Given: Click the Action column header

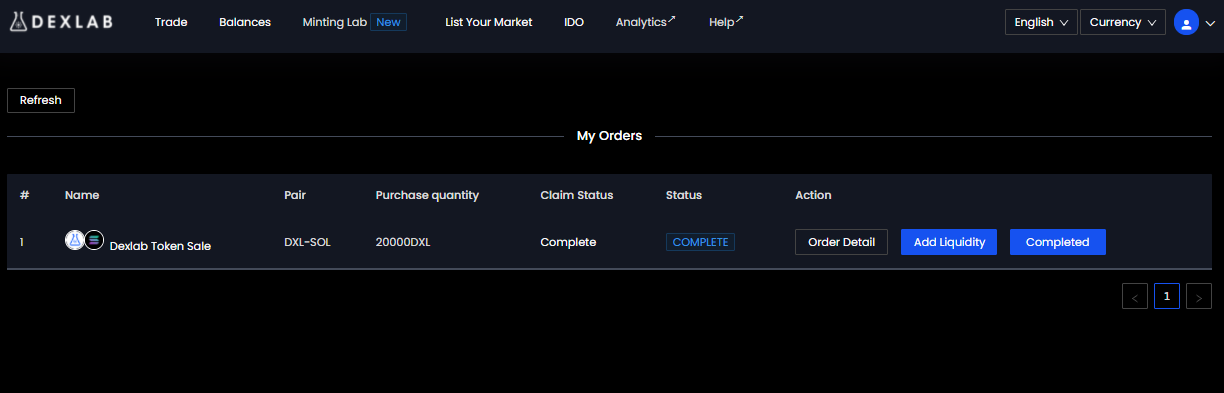Looking at the screenshot, I should click(x=813, y=195).
